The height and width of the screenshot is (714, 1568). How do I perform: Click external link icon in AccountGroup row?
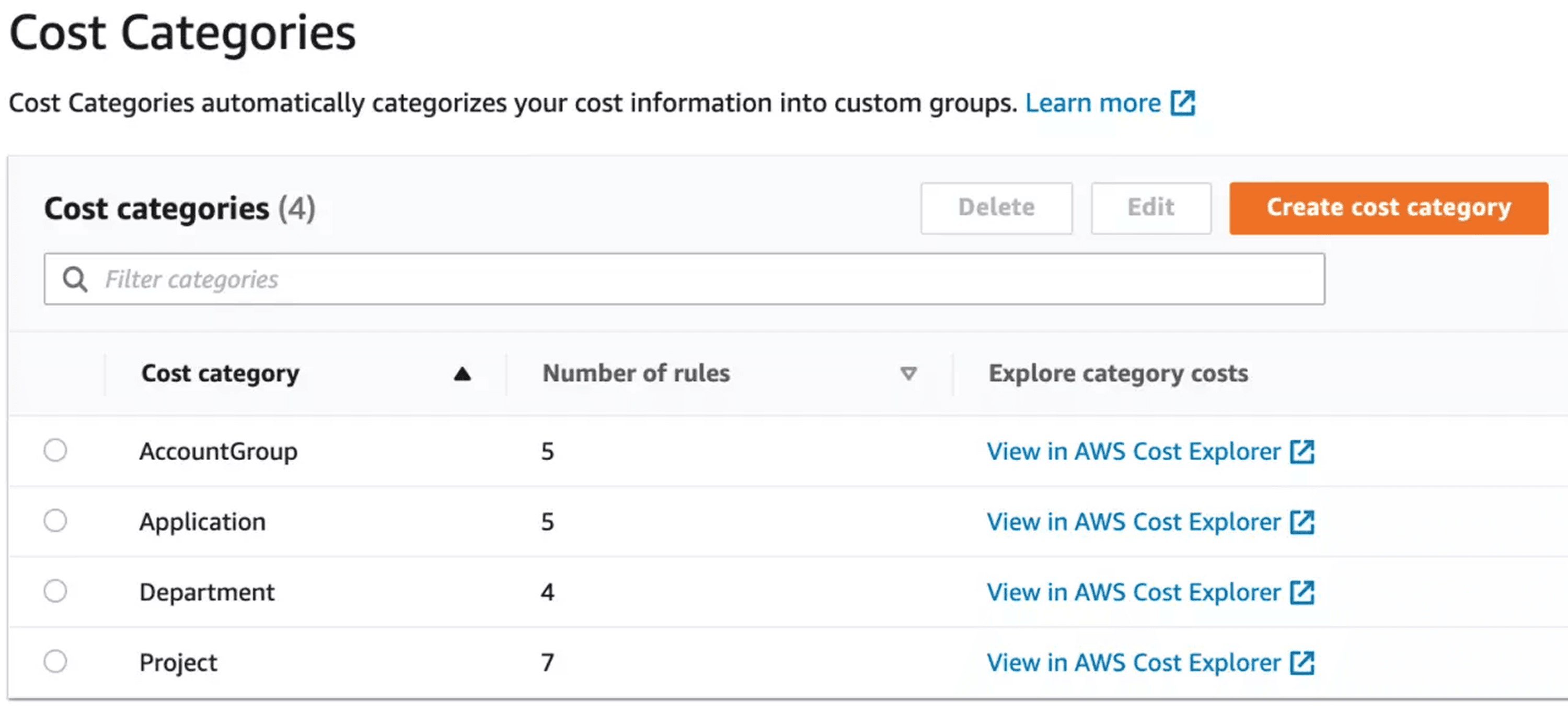(x=1302, y=452)
